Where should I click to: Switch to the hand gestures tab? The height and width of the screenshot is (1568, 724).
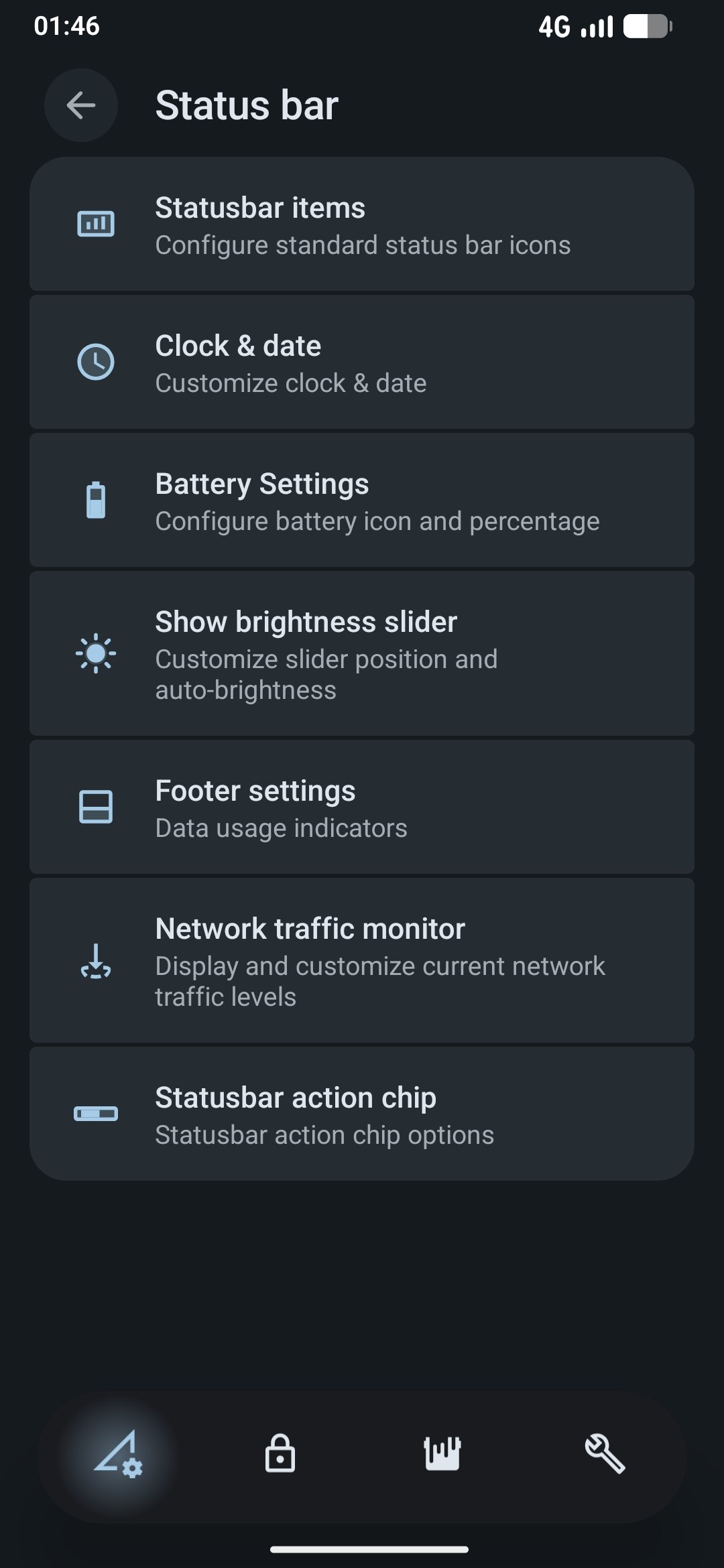[x=442, y=1453]
